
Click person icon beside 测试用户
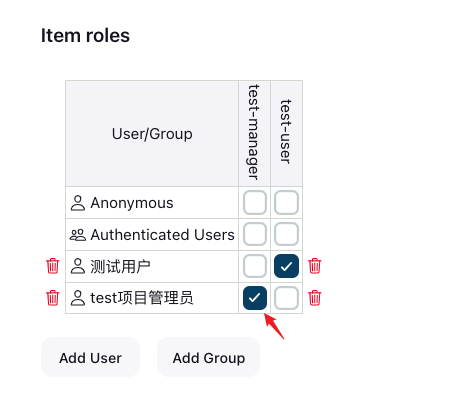coord(78,266)
